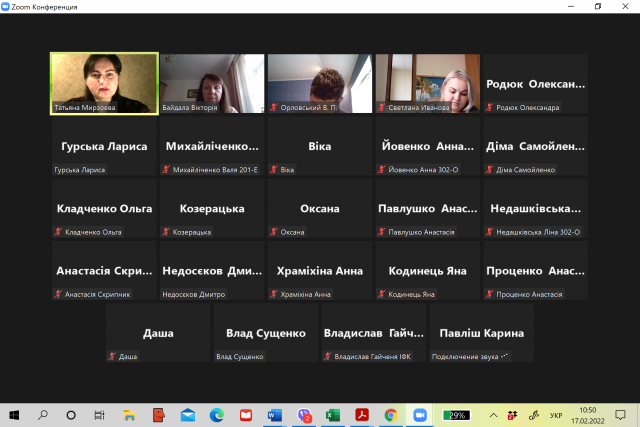Open clock showing 10:50 17.02.2022
The height and width of the screenshot is (427, 640).
coord(587,416)
